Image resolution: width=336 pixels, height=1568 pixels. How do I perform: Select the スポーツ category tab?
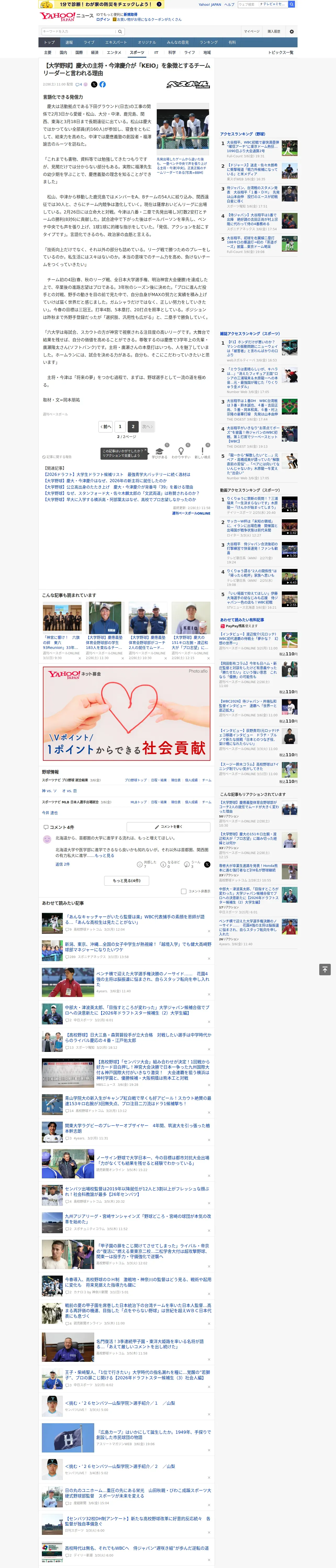pyautogui.click(x=137, y=53)
